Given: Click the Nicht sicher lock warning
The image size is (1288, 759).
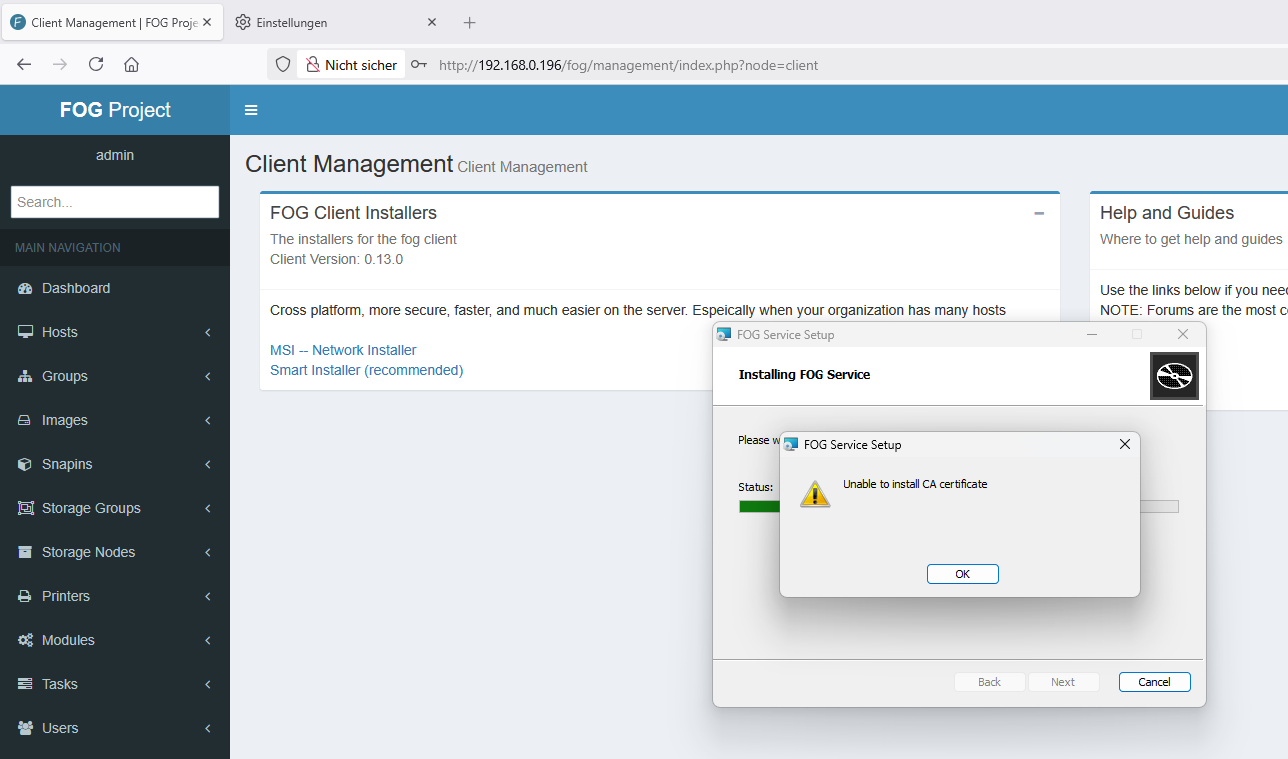Looking at the screenshot, I should (352, 64).
